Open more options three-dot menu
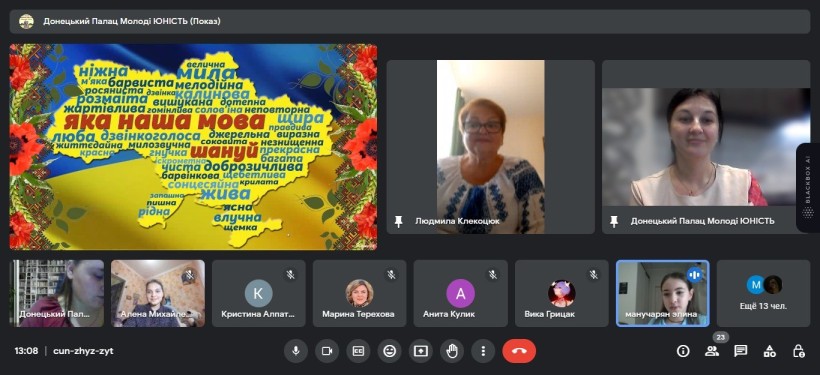The height and width of the screenshot is (375, 820). click(x=483, y=351)
